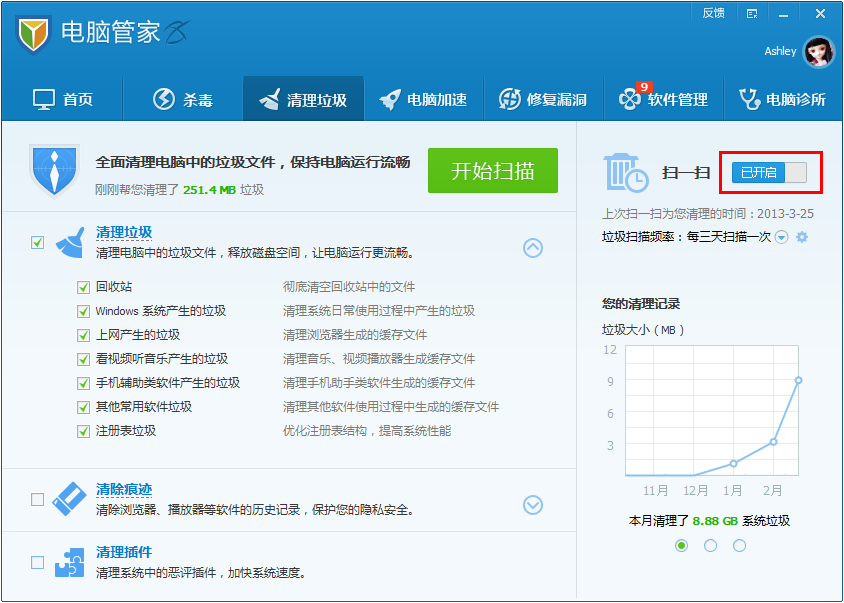
Task: Click the trash can timer icon
Action: tap(626, 172)
